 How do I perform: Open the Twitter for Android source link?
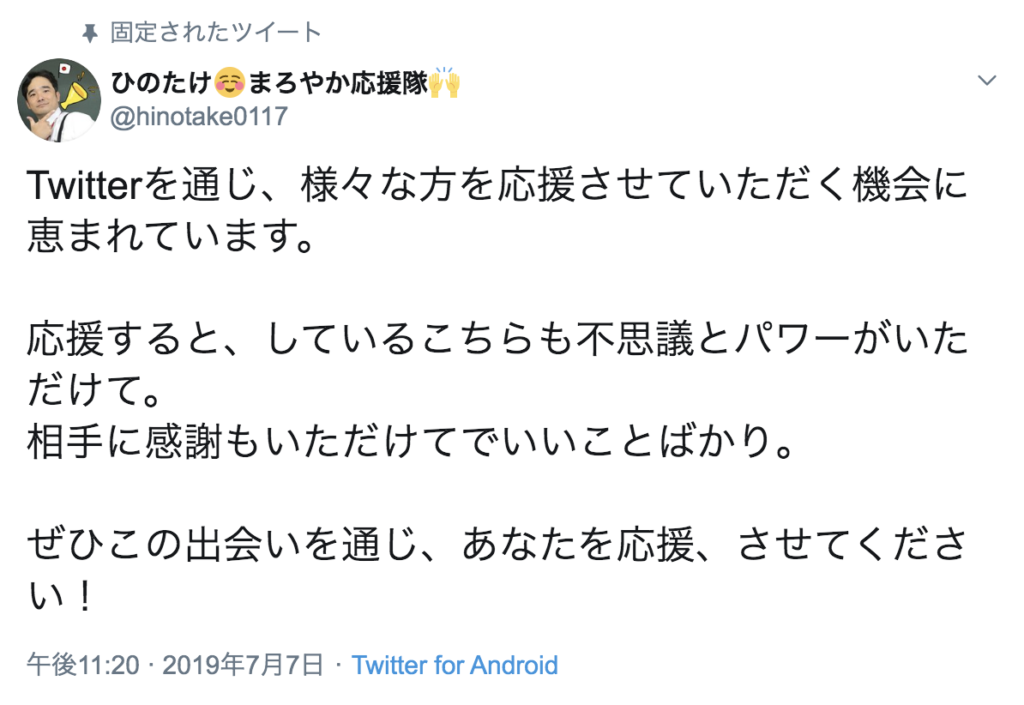pos(455,665)
